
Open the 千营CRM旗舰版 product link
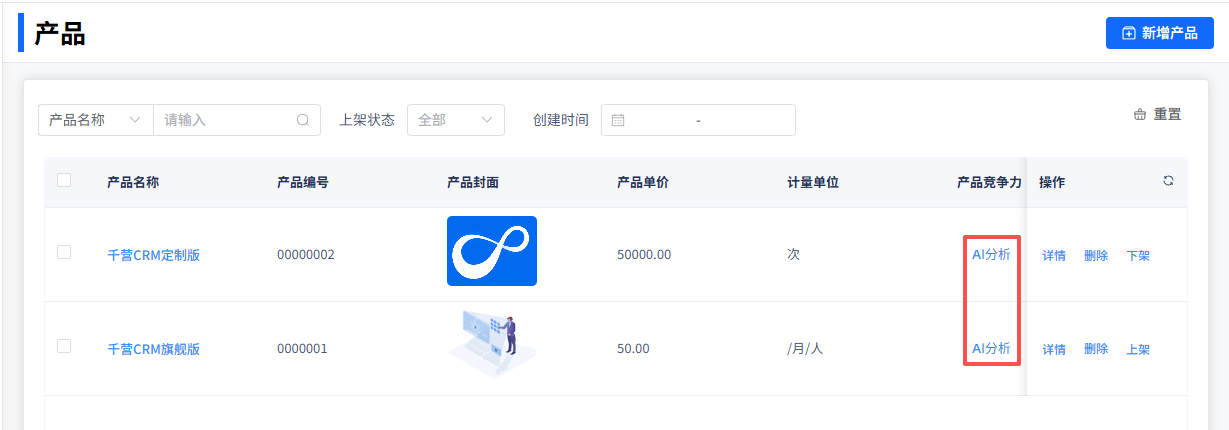tap(153, 349)
